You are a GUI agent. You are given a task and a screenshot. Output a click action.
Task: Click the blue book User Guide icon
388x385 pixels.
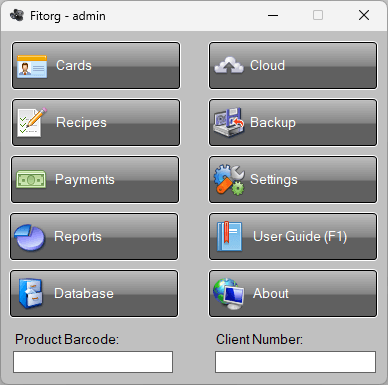[x=229, y=236]
